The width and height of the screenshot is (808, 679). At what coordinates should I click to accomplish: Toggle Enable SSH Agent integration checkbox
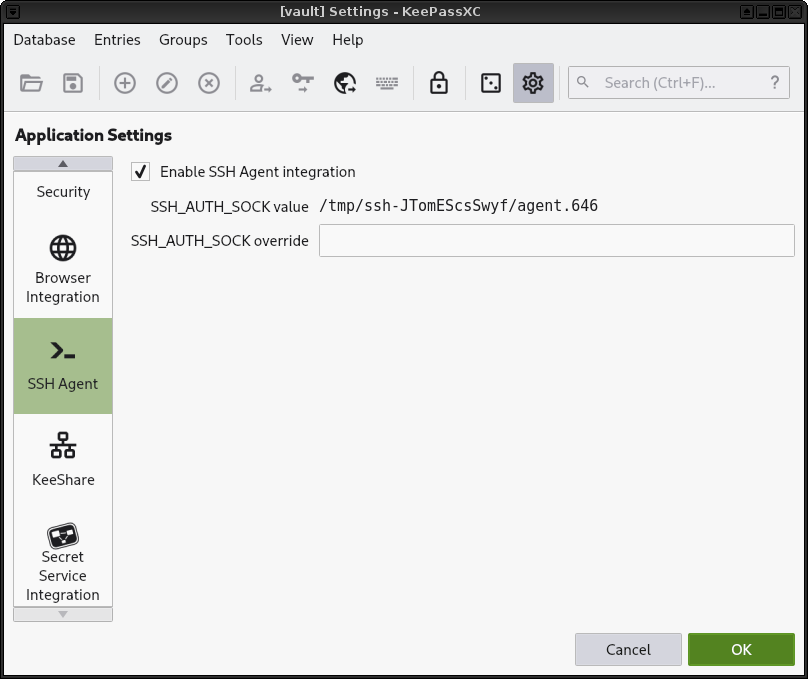coord(141,172)
